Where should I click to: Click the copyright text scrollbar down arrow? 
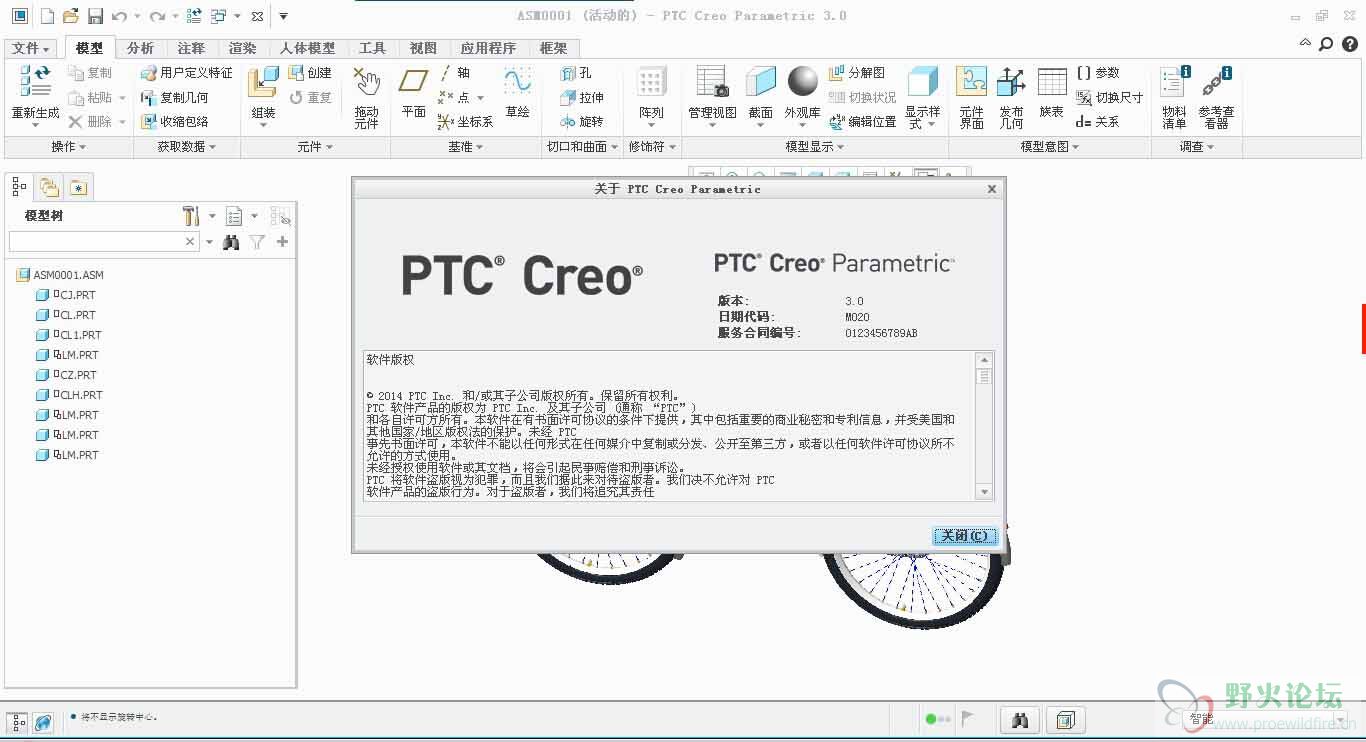(984, 492)
